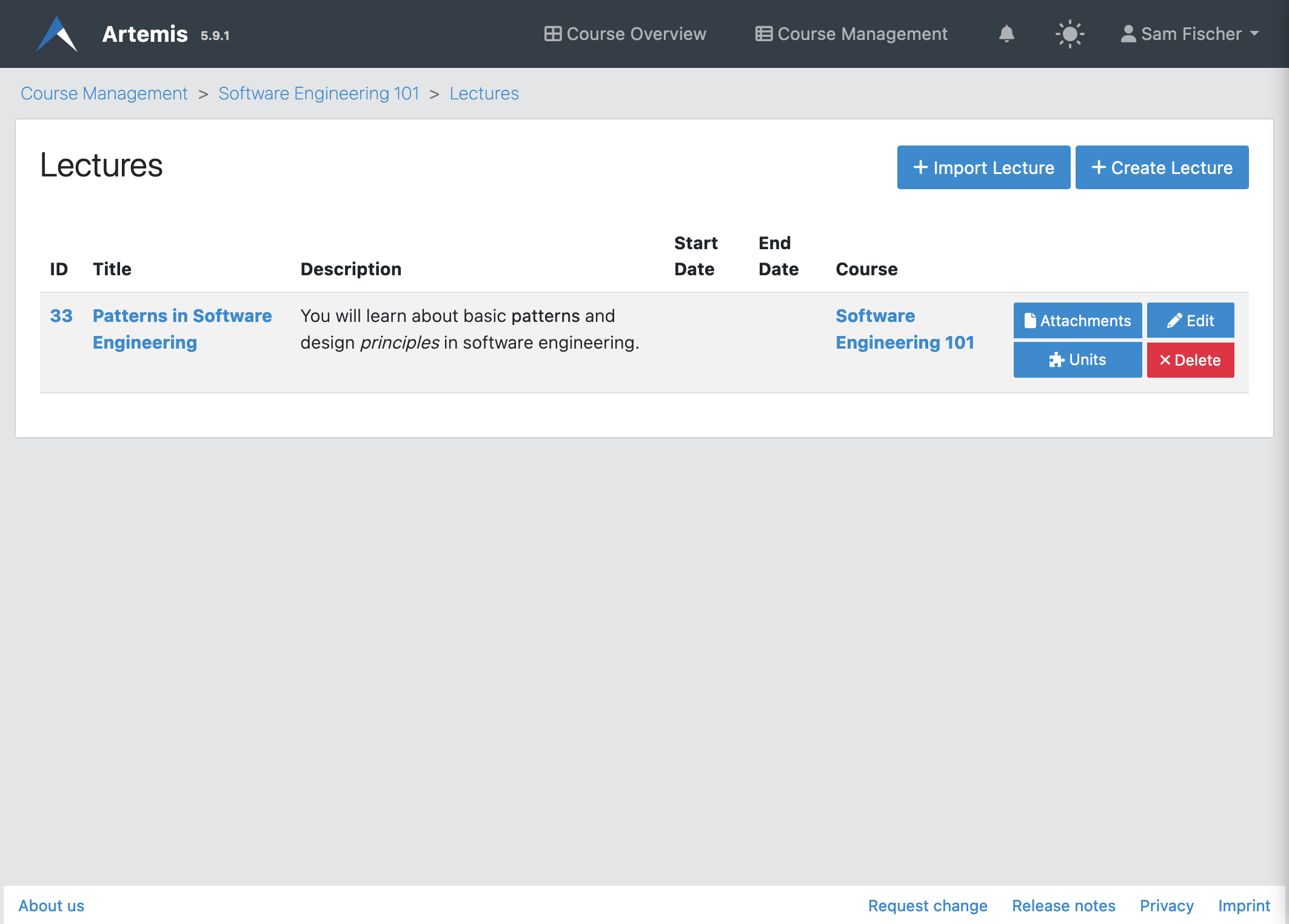Click the Artemis logo icon
Viewport: 1289px width, 924px height.
click(x=56, y=34)
